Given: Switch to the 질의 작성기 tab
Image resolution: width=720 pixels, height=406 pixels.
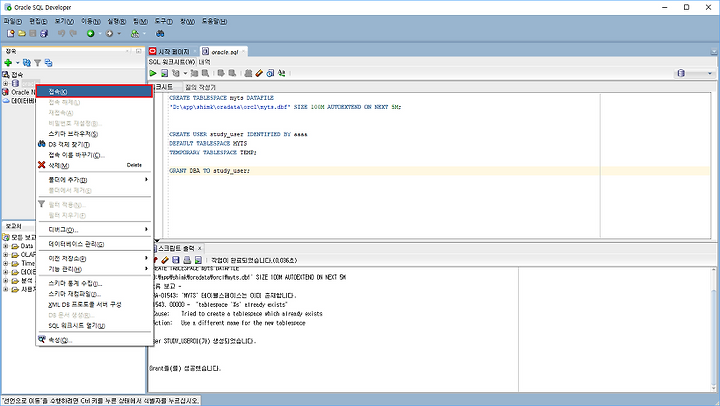Looking at the screenshot, I should pyautogui.click(x=200, y=87).
